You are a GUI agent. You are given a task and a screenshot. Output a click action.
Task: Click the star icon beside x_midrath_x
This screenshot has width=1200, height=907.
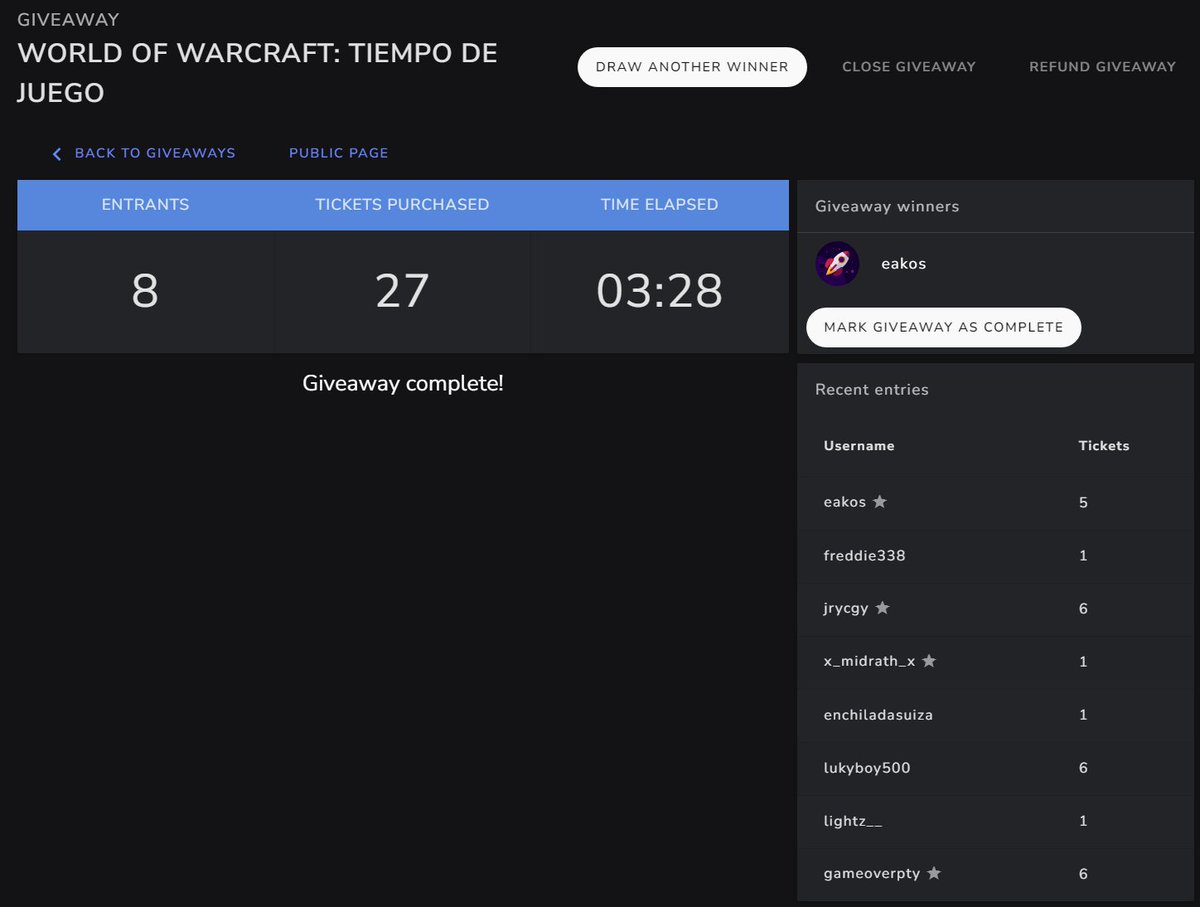click(x=929, y=661)
